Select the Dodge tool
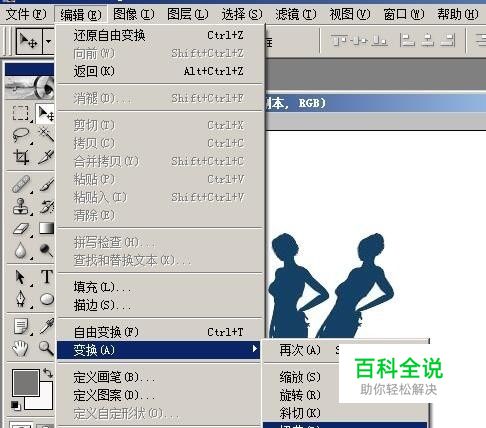The width and height of the screenshot is (486, 428). pos(46,250)
